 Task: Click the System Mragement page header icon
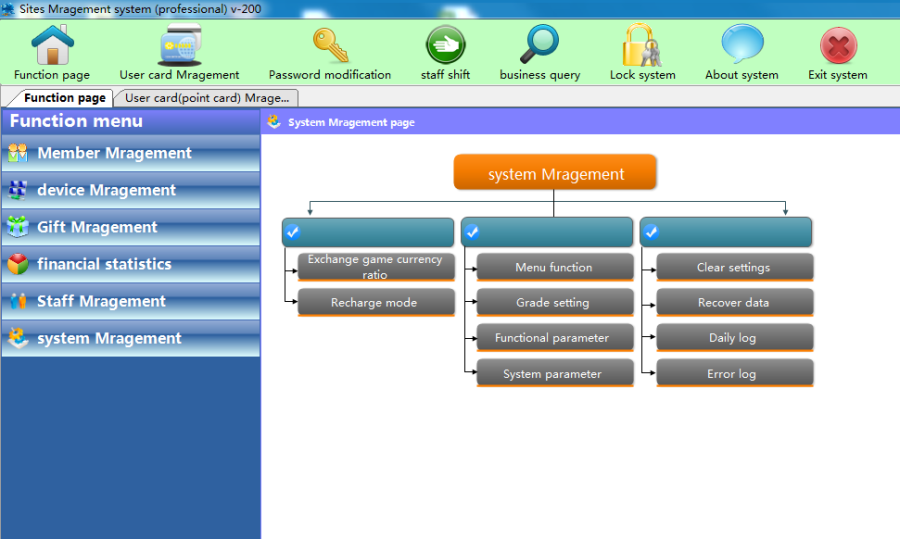tap(274, 122)
